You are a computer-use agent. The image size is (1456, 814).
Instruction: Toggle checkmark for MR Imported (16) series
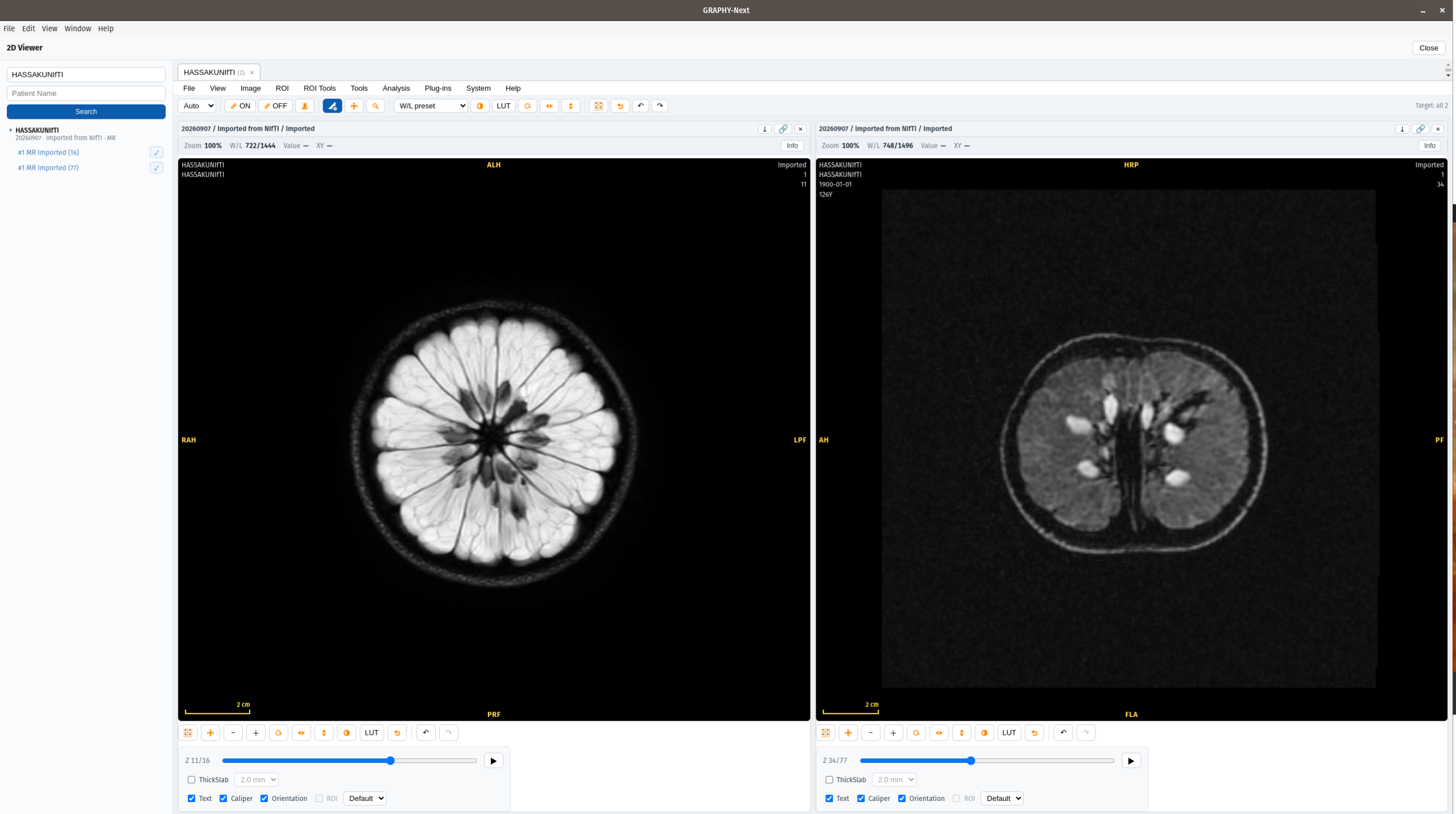(156, 152)
